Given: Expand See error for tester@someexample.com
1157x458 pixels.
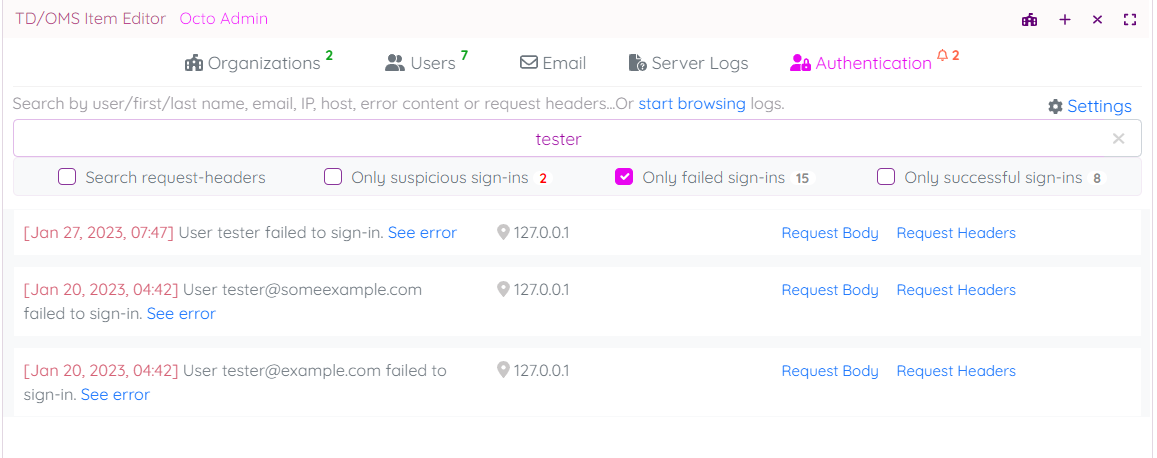Looking at the screenshot, I should (x=181, y=314).
